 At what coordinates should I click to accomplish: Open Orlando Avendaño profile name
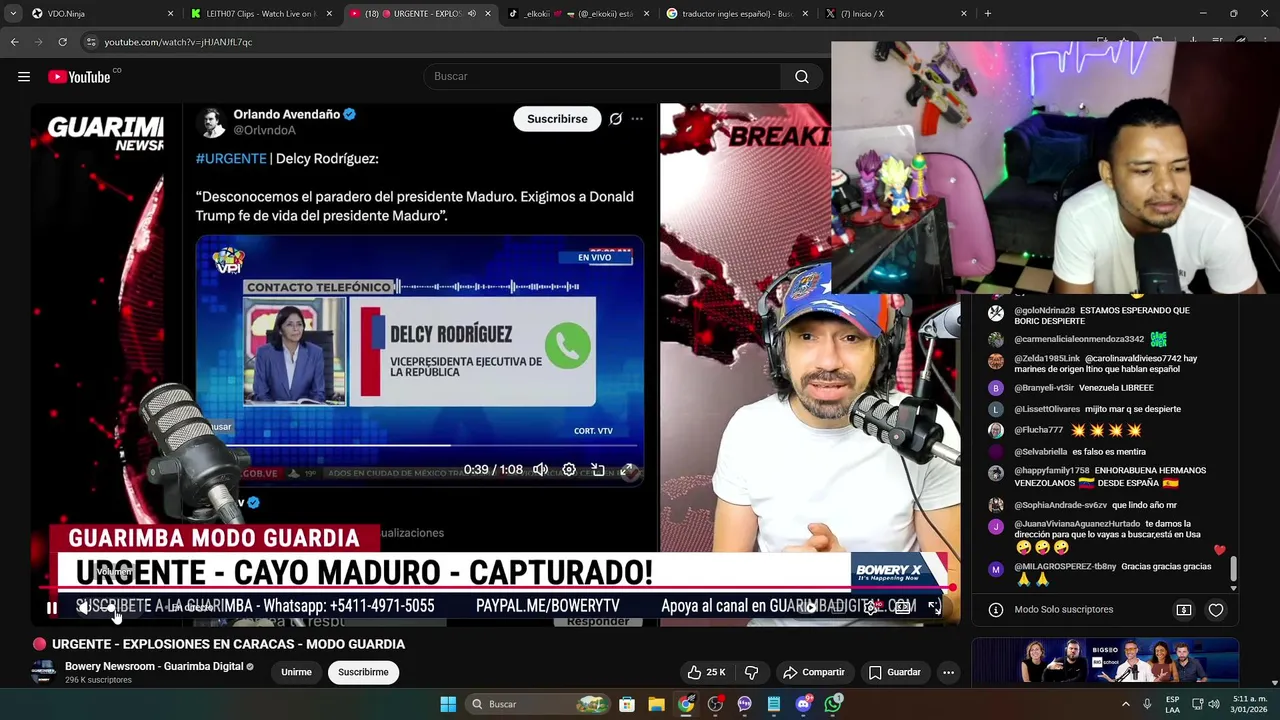(286, 114)
